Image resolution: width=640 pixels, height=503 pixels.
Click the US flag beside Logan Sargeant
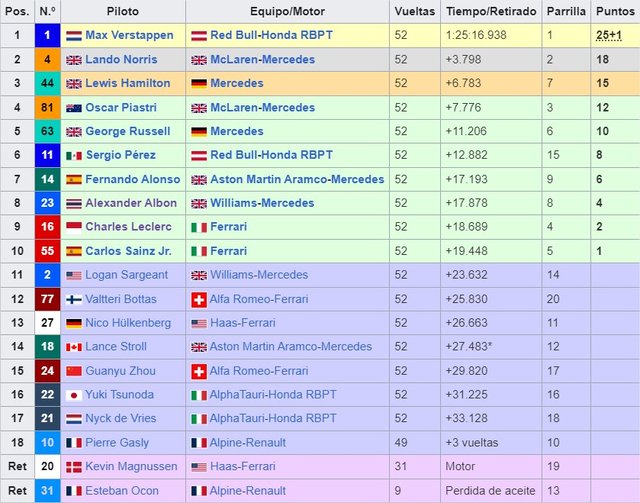click(74, 276)
